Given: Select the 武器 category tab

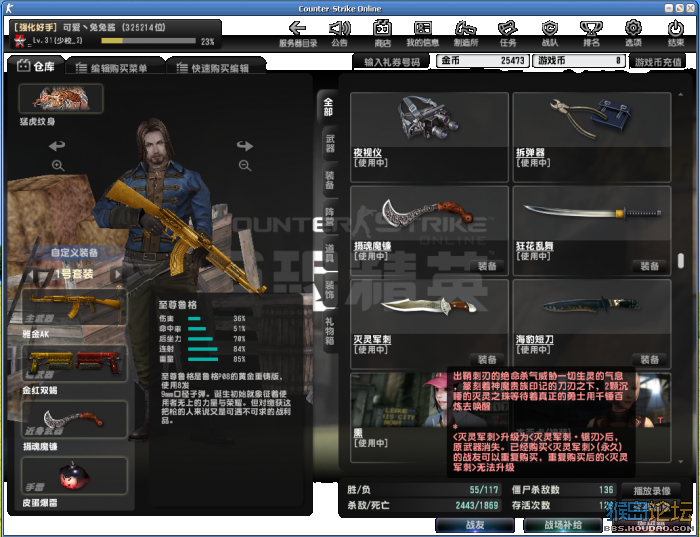Looking at the screenshot, I should [330, 144].
